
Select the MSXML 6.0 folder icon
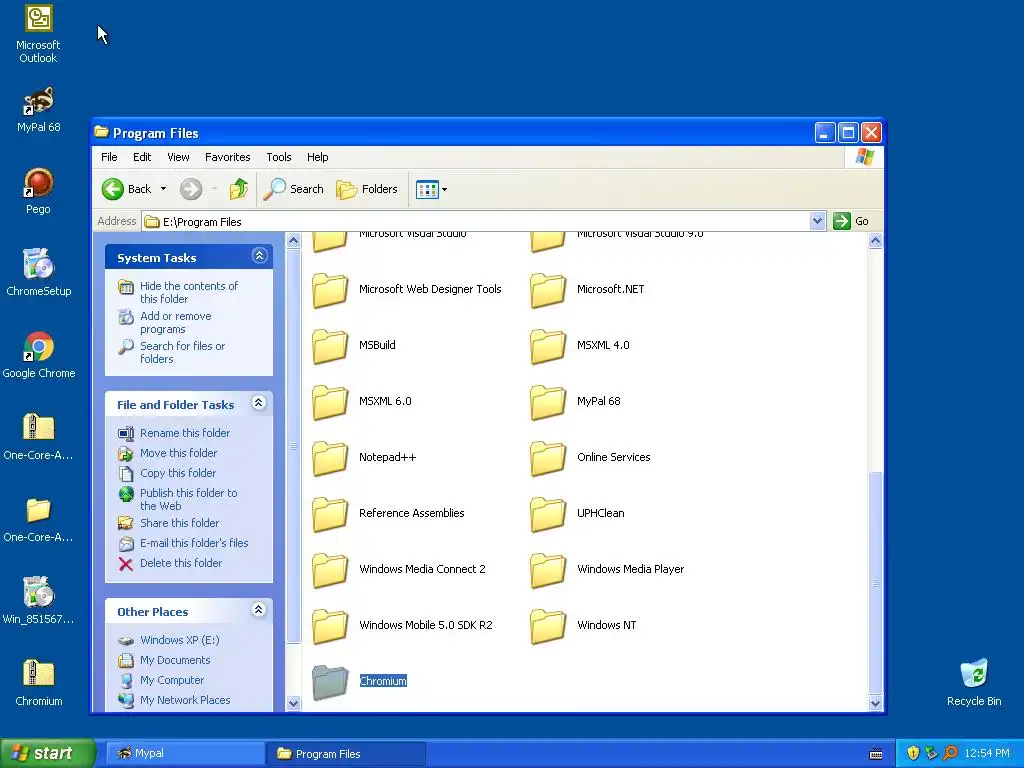[x=330, y=402]
